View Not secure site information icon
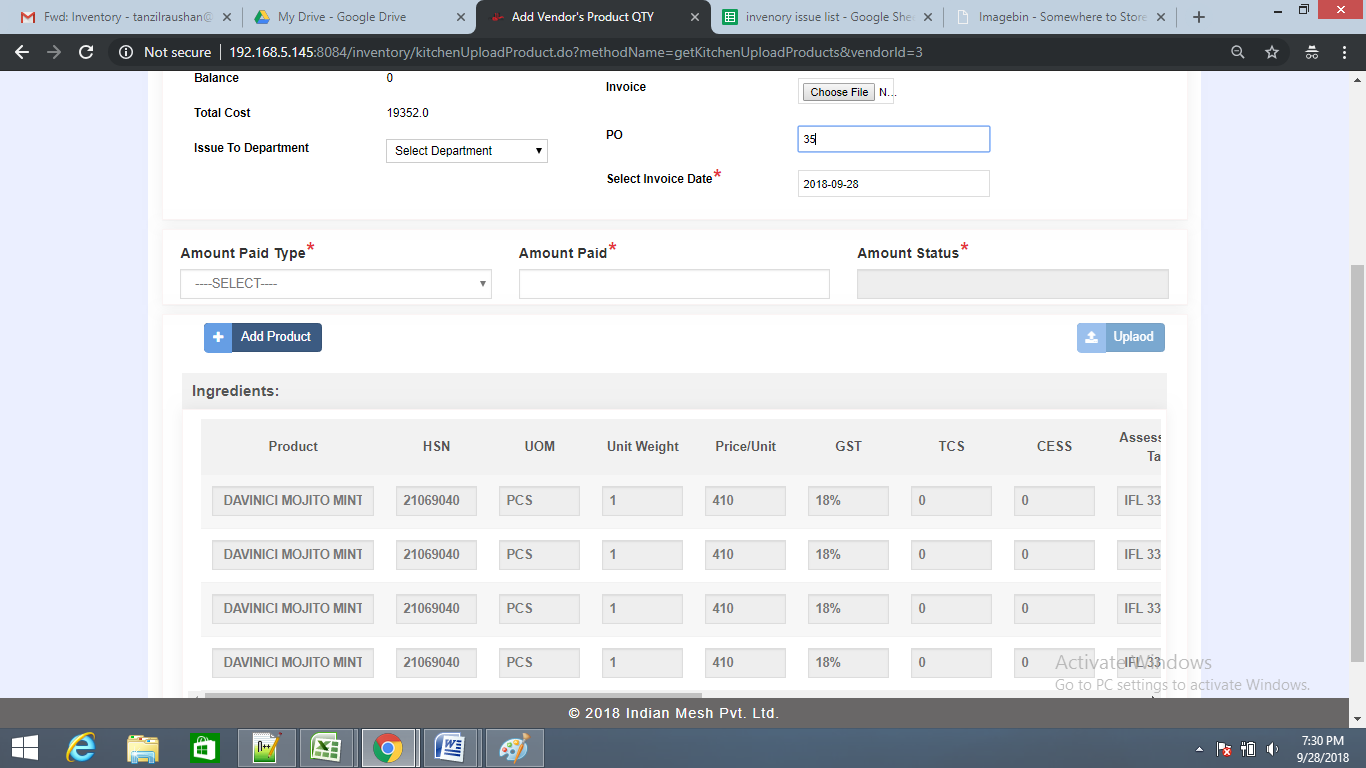 (x=126, y=52)
